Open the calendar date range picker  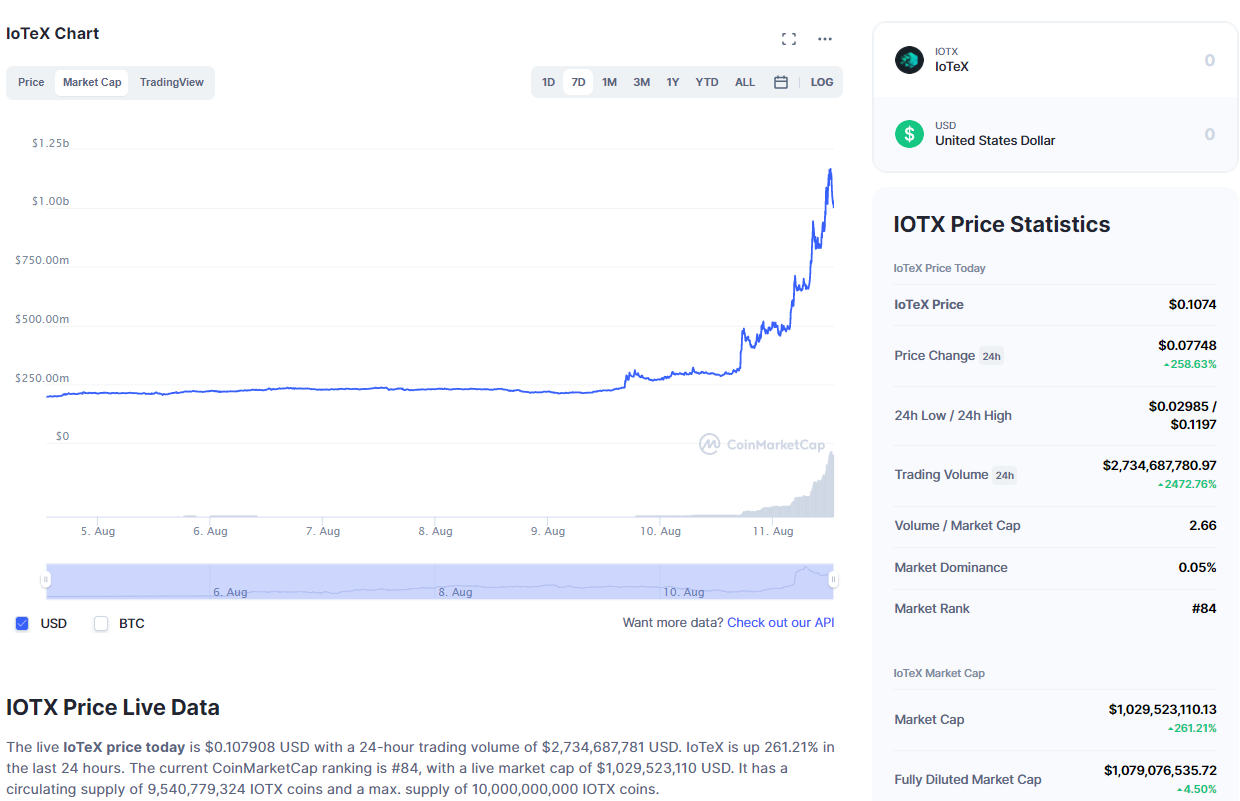[781, 82]
